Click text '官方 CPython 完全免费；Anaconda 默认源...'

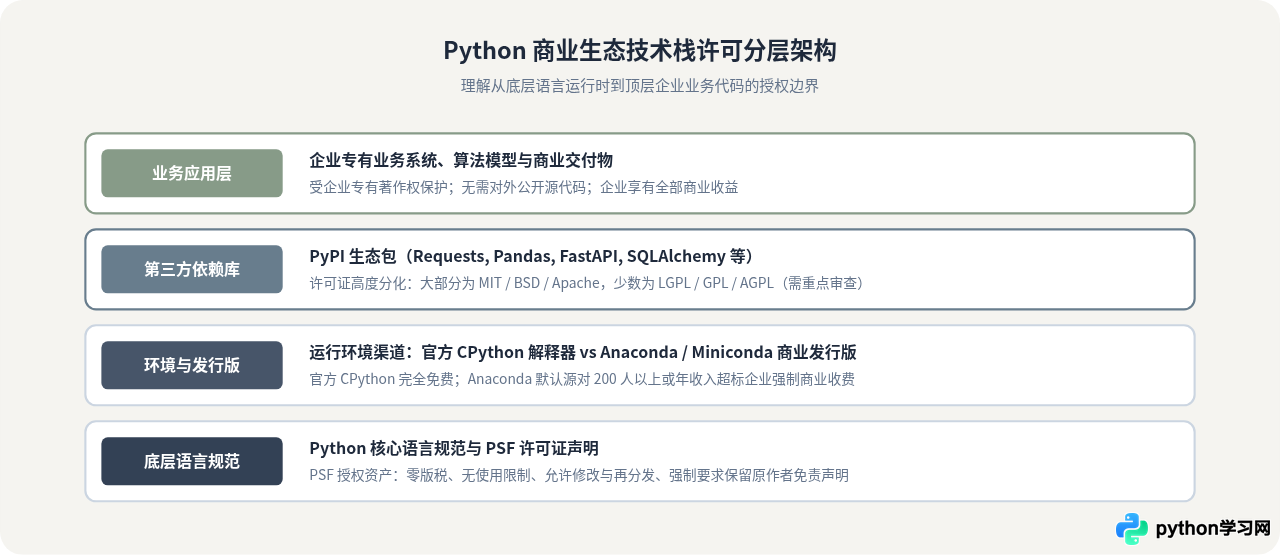click(582, 379)
